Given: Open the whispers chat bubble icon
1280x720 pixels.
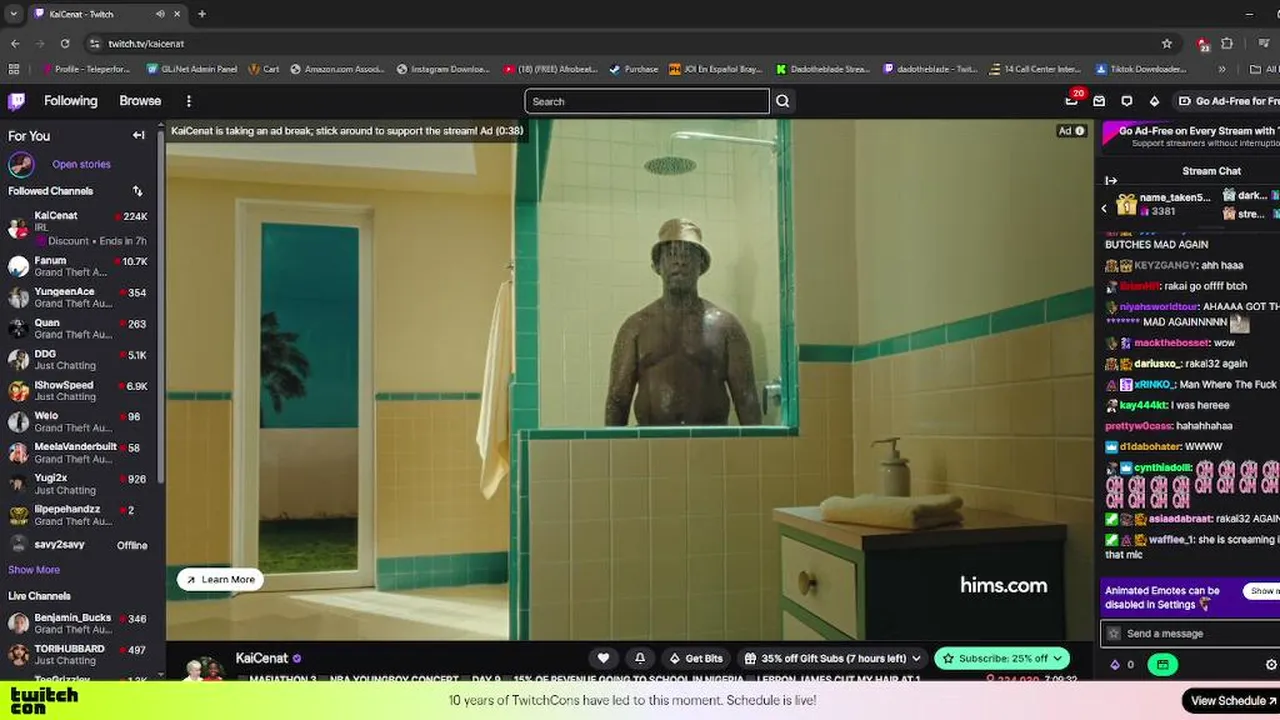Looking at the screenshot, I should 1126,101.
